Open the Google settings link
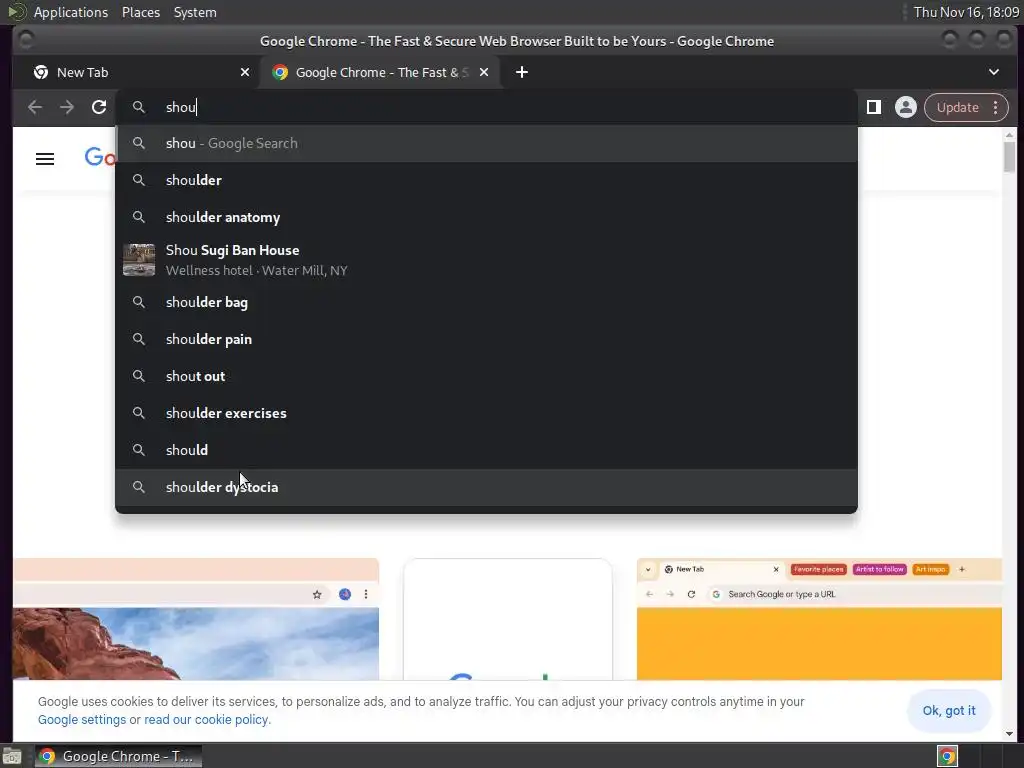This screenshot has height=768, width=1024. 82,720
